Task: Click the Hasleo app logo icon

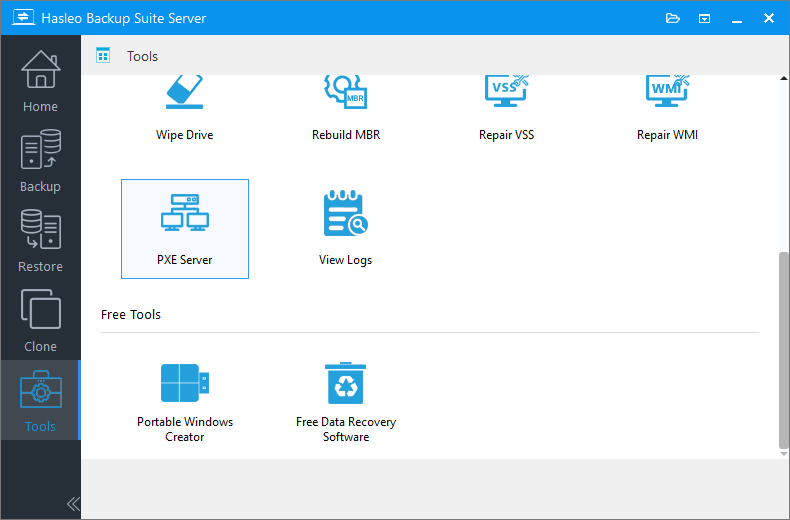Action: click(x=23, y=18)
